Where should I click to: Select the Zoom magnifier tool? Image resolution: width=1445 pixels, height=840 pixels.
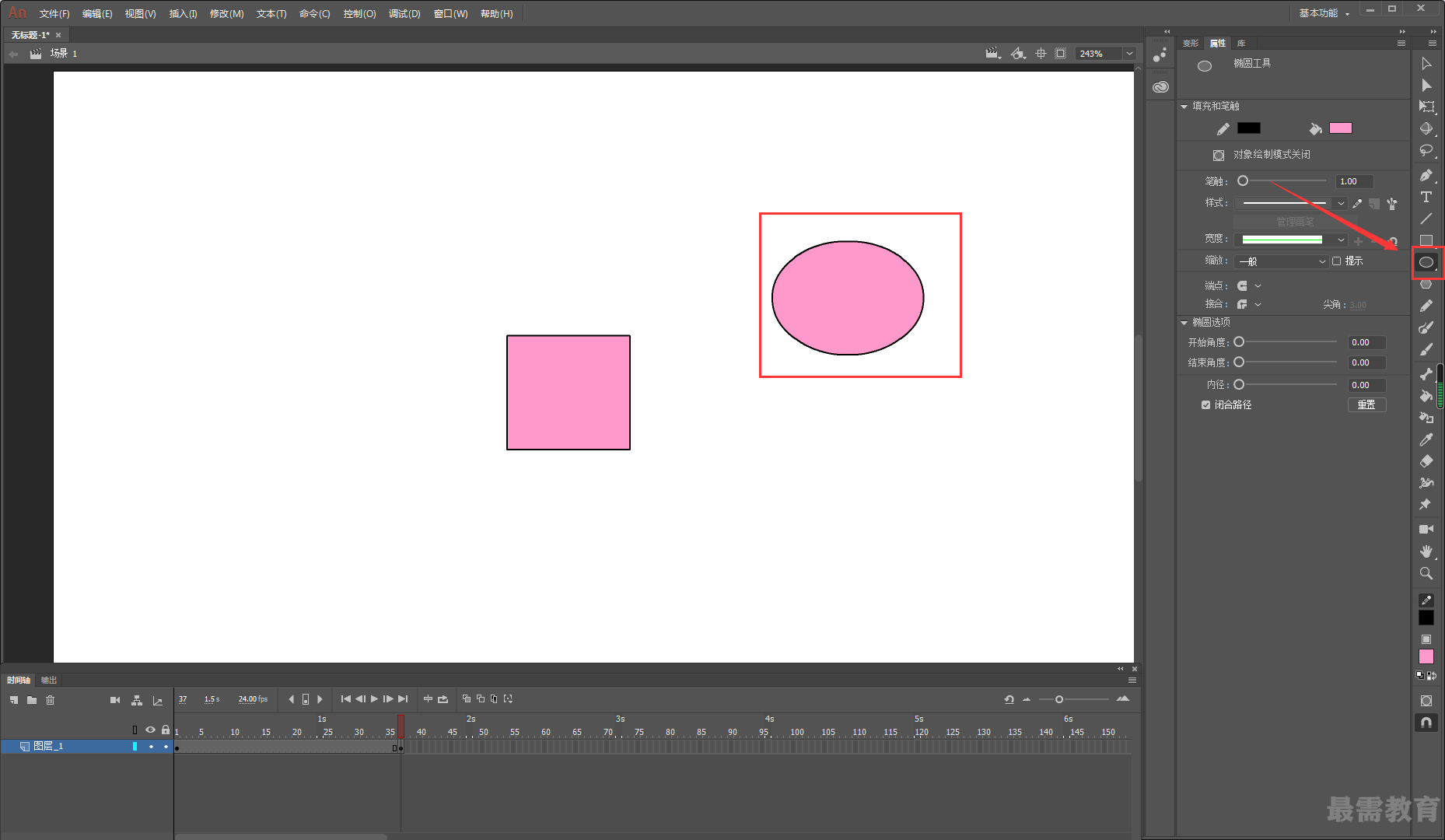pyautogui.click(x=1426, y=573)
